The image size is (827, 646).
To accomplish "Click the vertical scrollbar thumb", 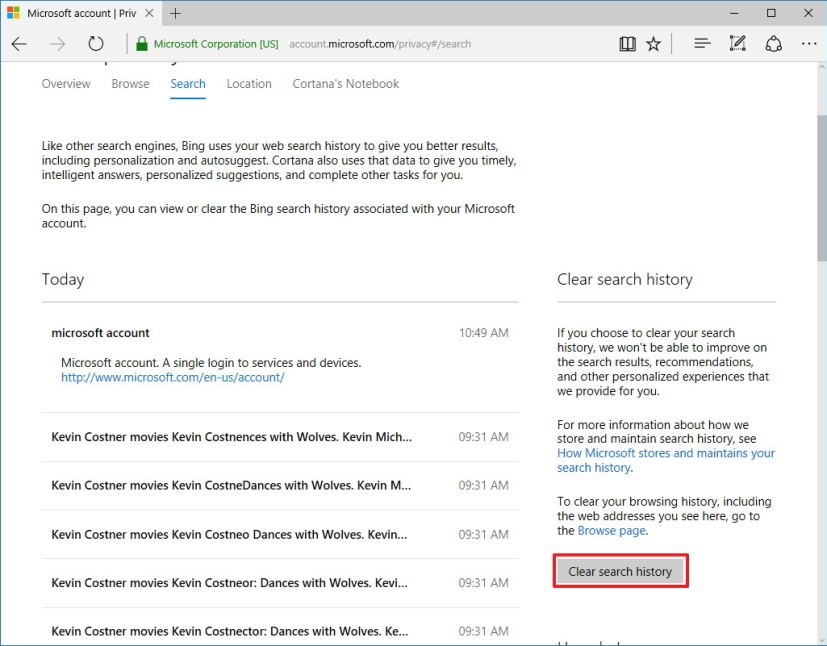I will click(822, 187).
